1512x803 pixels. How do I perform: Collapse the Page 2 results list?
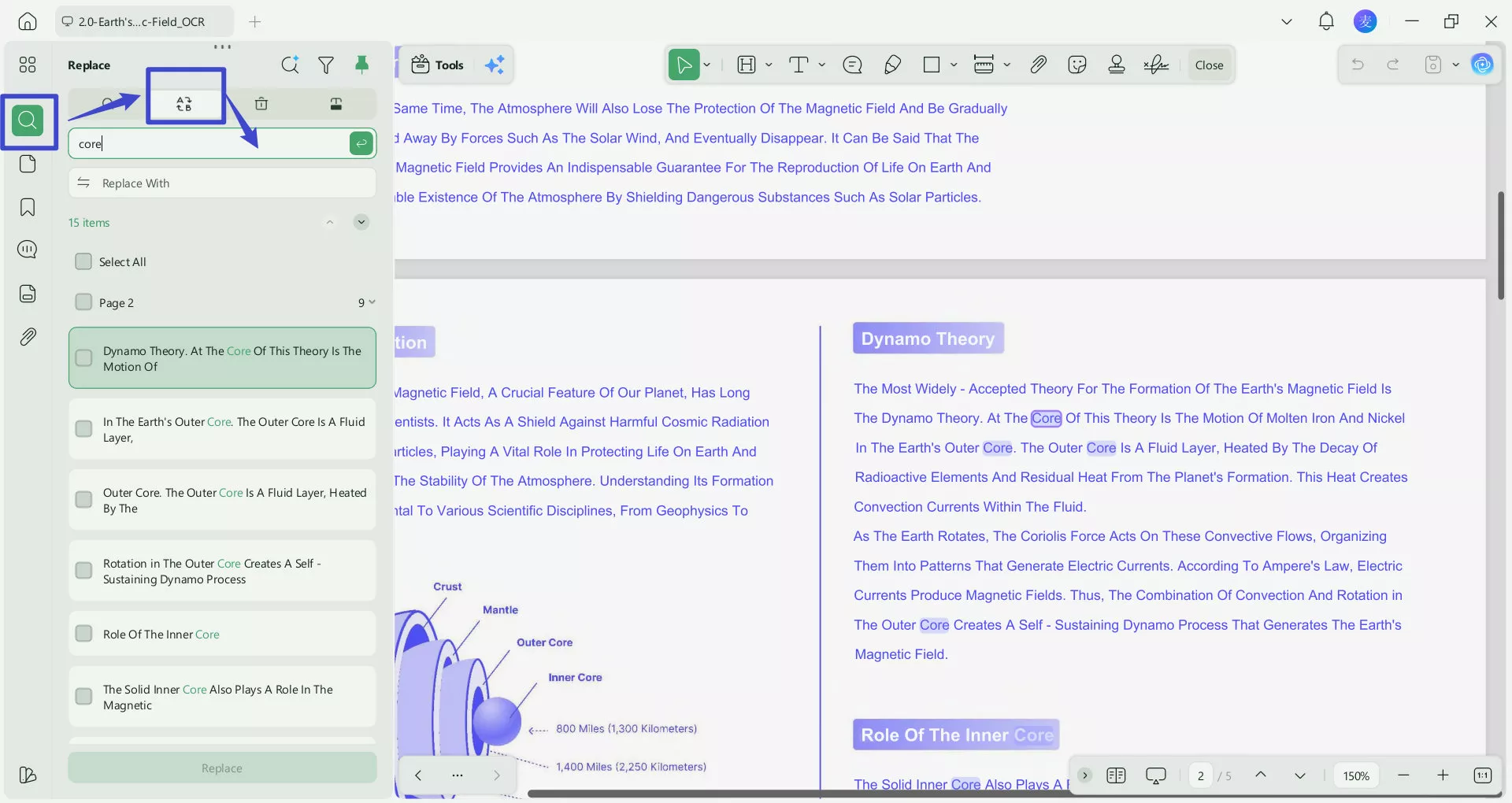pos(373,302)
